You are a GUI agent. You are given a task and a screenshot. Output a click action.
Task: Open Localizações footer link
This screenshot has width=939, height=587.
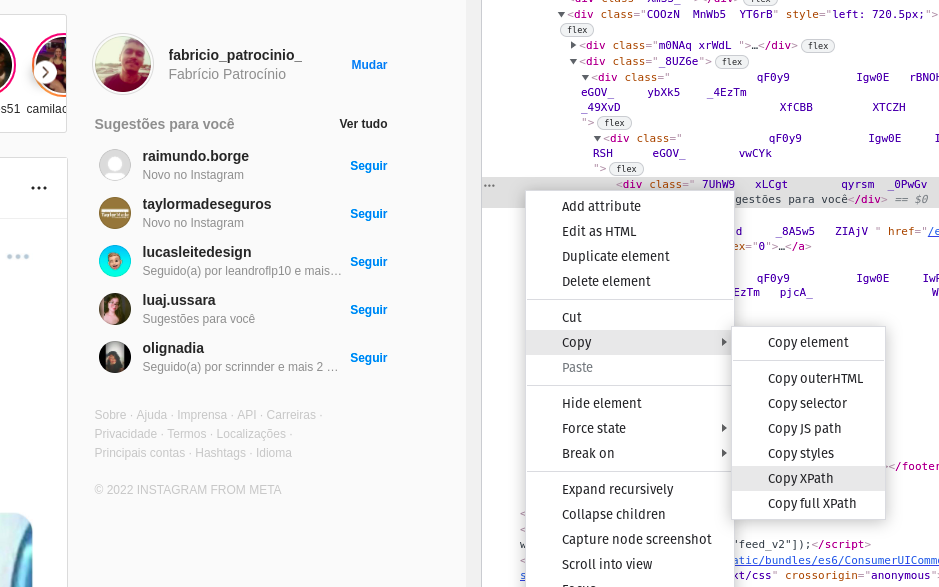(x=251, y=434)
